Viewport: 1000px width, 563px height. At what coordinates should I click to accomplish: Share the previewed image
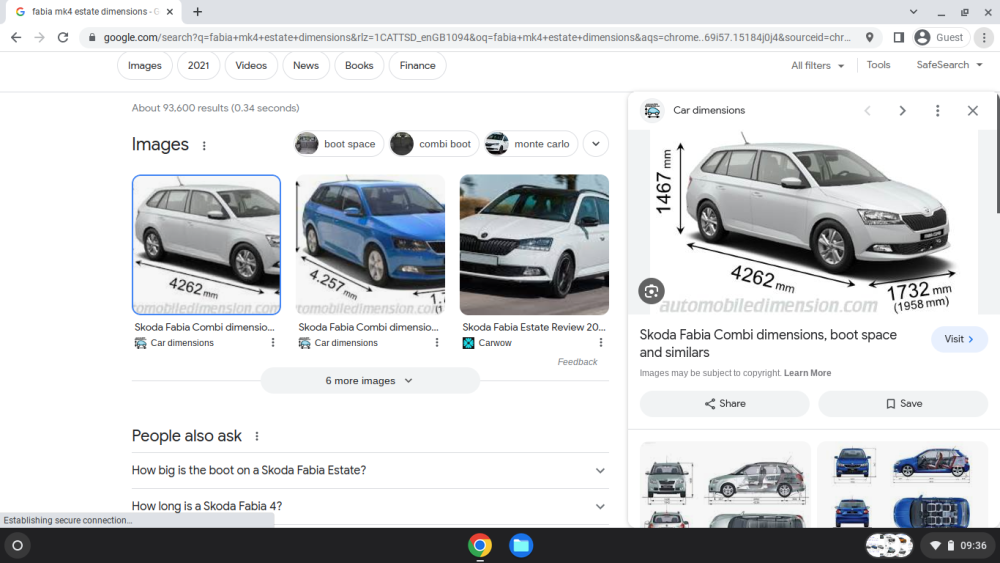click(724, 404)
